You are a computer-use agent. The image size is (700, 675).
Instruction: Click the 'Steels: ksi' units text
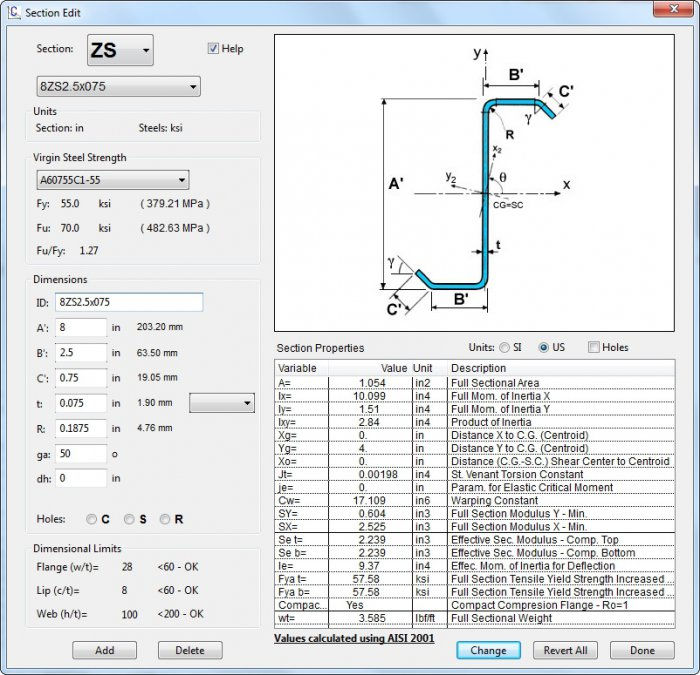click(x=161, y=128)
